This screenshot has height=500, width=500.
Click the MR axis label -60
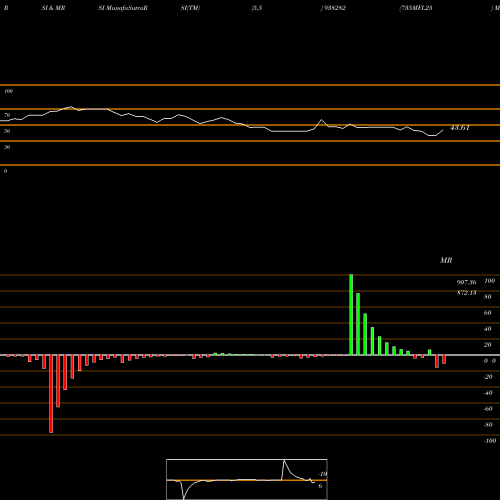point(488,409)
